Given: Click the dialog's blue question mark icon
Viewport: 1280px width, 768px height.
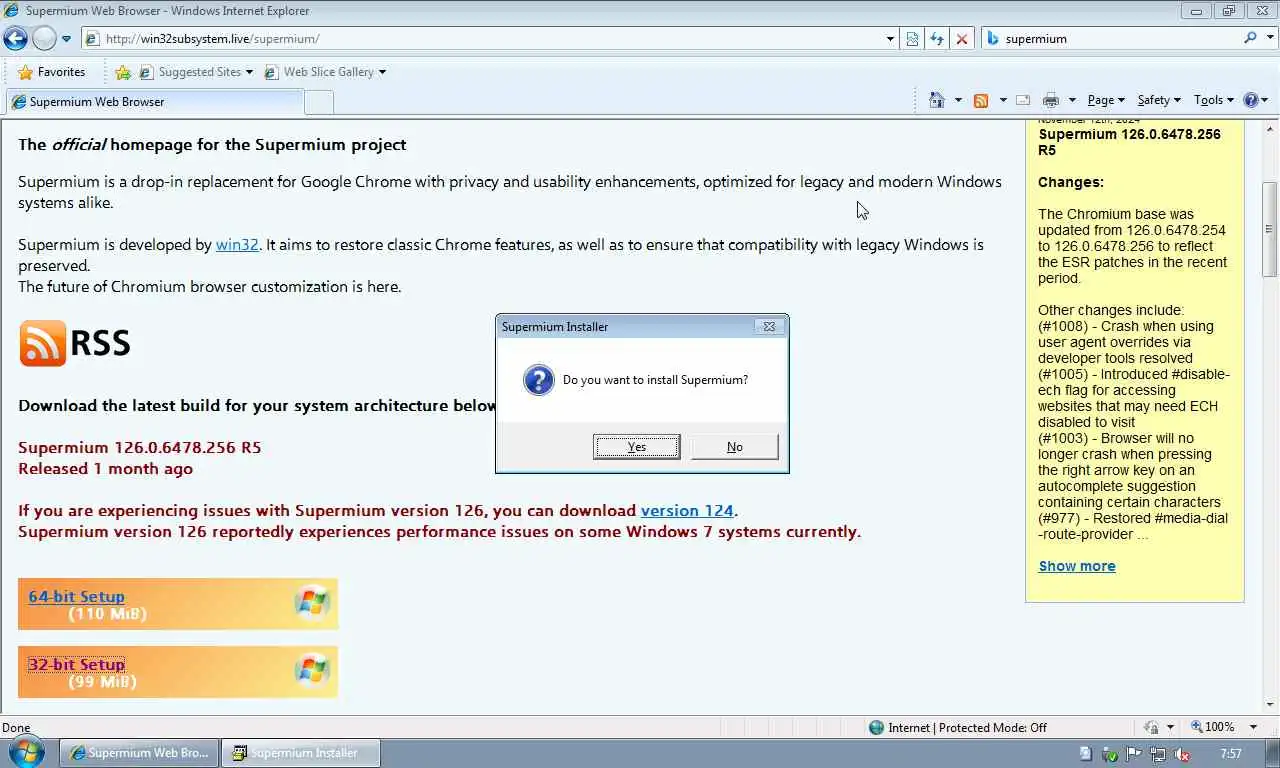Looking at the screenshot, I should (538, 380).
